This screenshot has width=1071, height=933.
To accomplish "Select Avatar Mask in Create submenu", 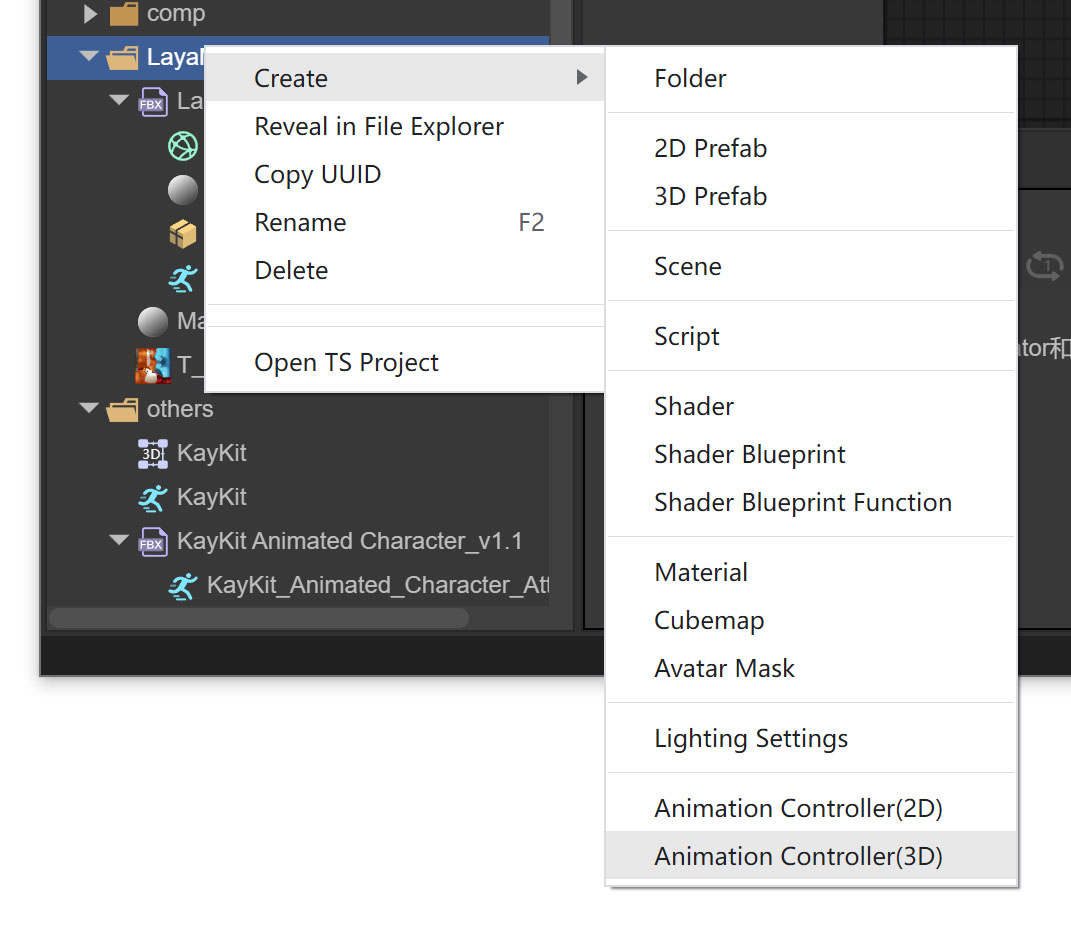I will [x=724, y=669].
